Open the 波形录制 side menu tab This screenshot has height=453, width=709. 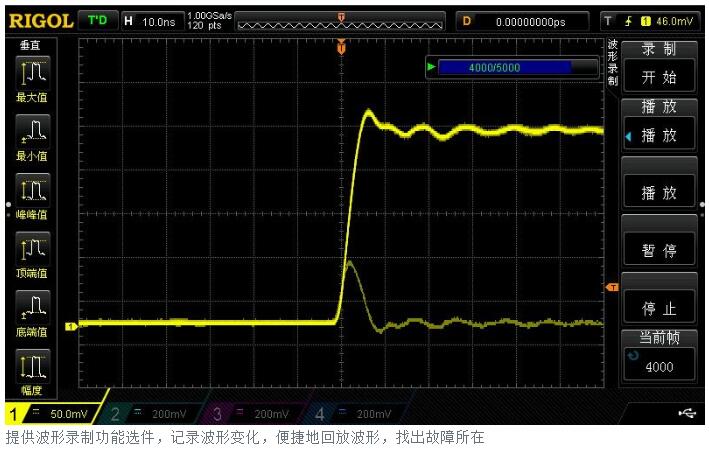click(x=612, y=62)
